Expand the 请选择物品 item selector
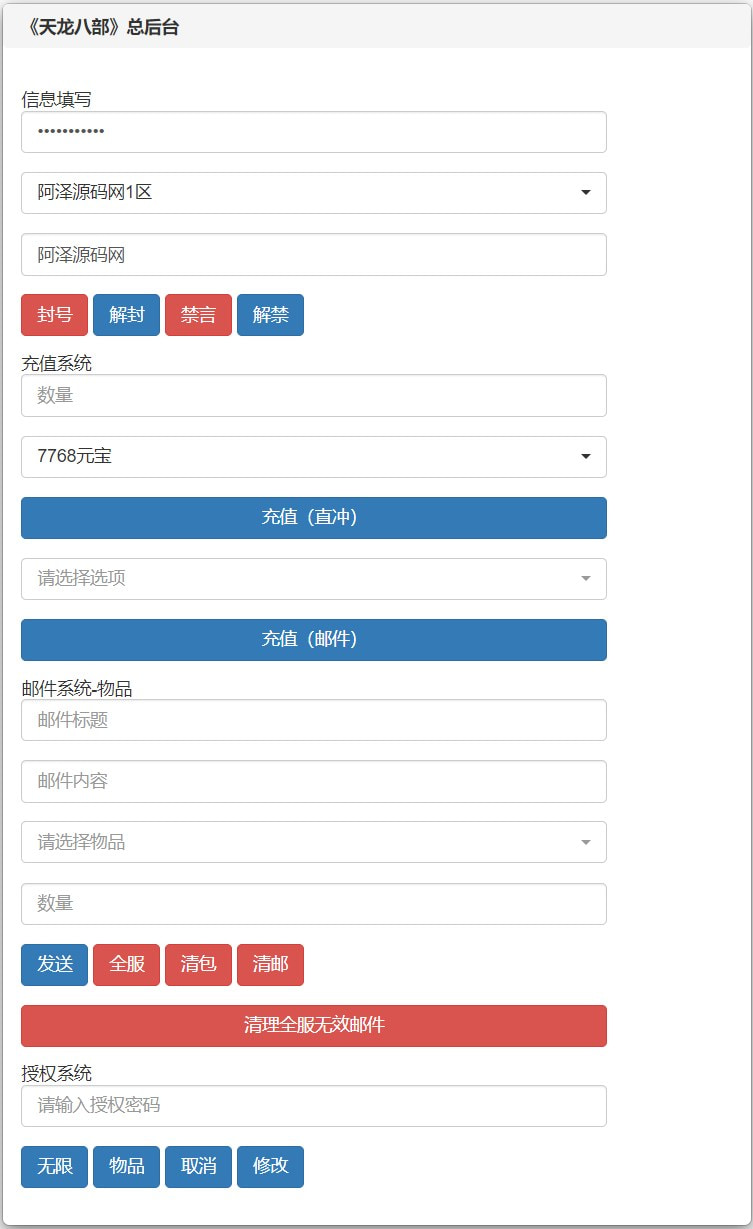Image resolution: width=753 pixels, height=1229 pixels. point(313,842)
